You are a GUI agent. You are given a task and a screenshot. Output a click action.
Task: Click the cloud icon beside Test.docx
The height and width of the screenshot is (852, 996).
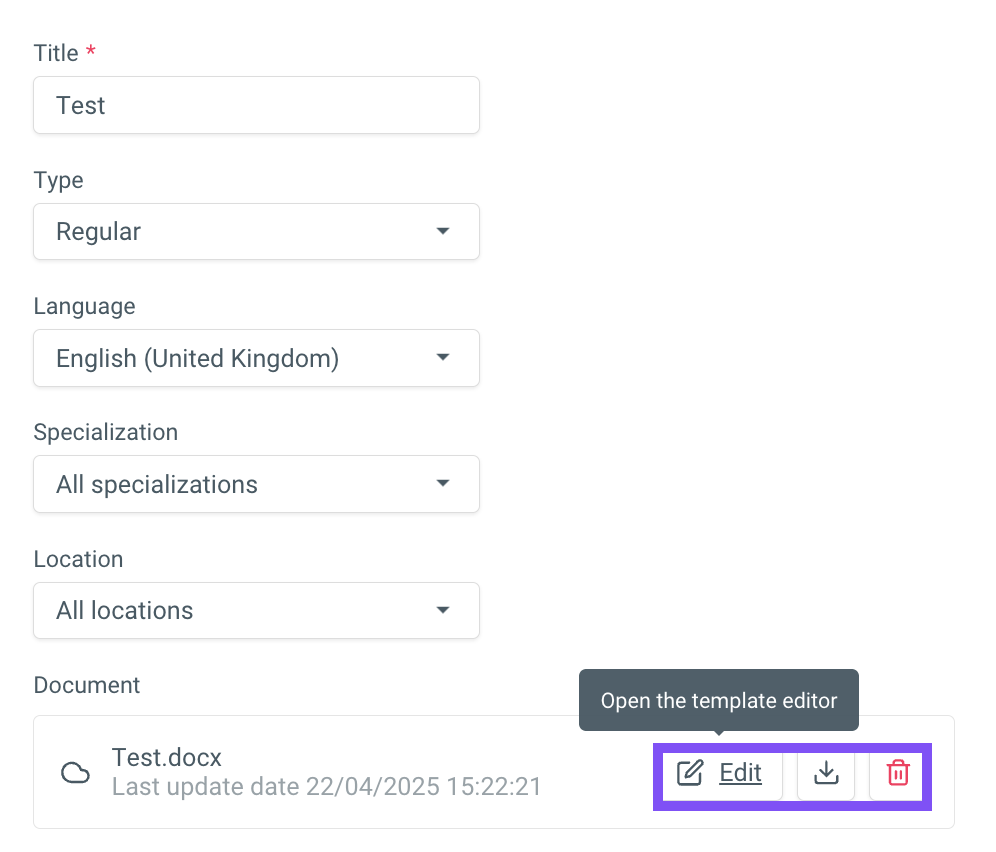click(x=75, y=773)
